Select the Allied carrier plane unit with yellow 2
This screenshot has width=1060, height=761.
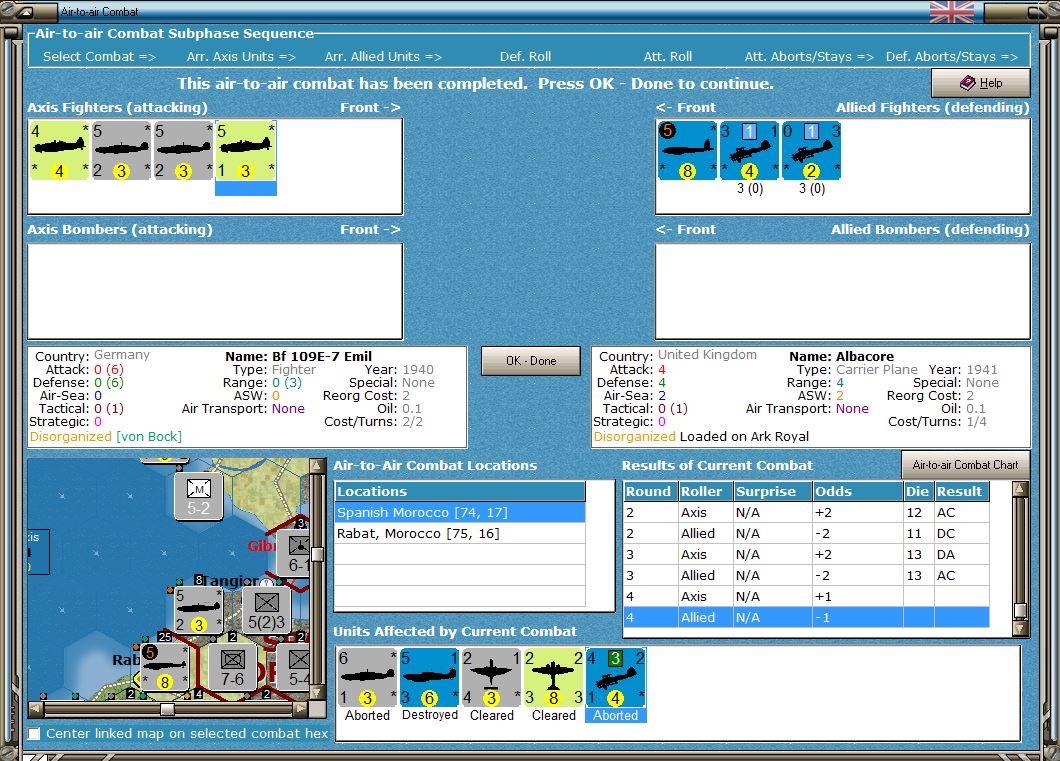pos(811,151)
